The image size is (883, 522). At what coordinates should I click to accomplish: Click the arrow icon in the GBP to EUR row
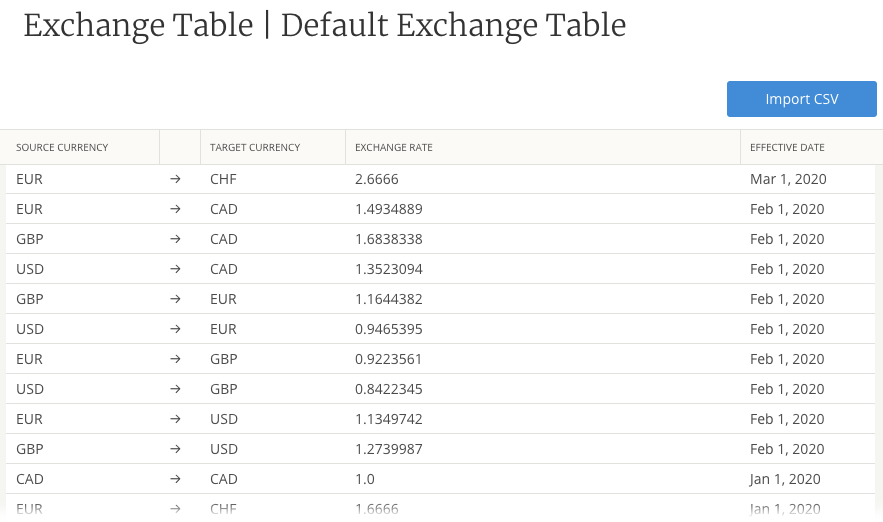[176, 299]
